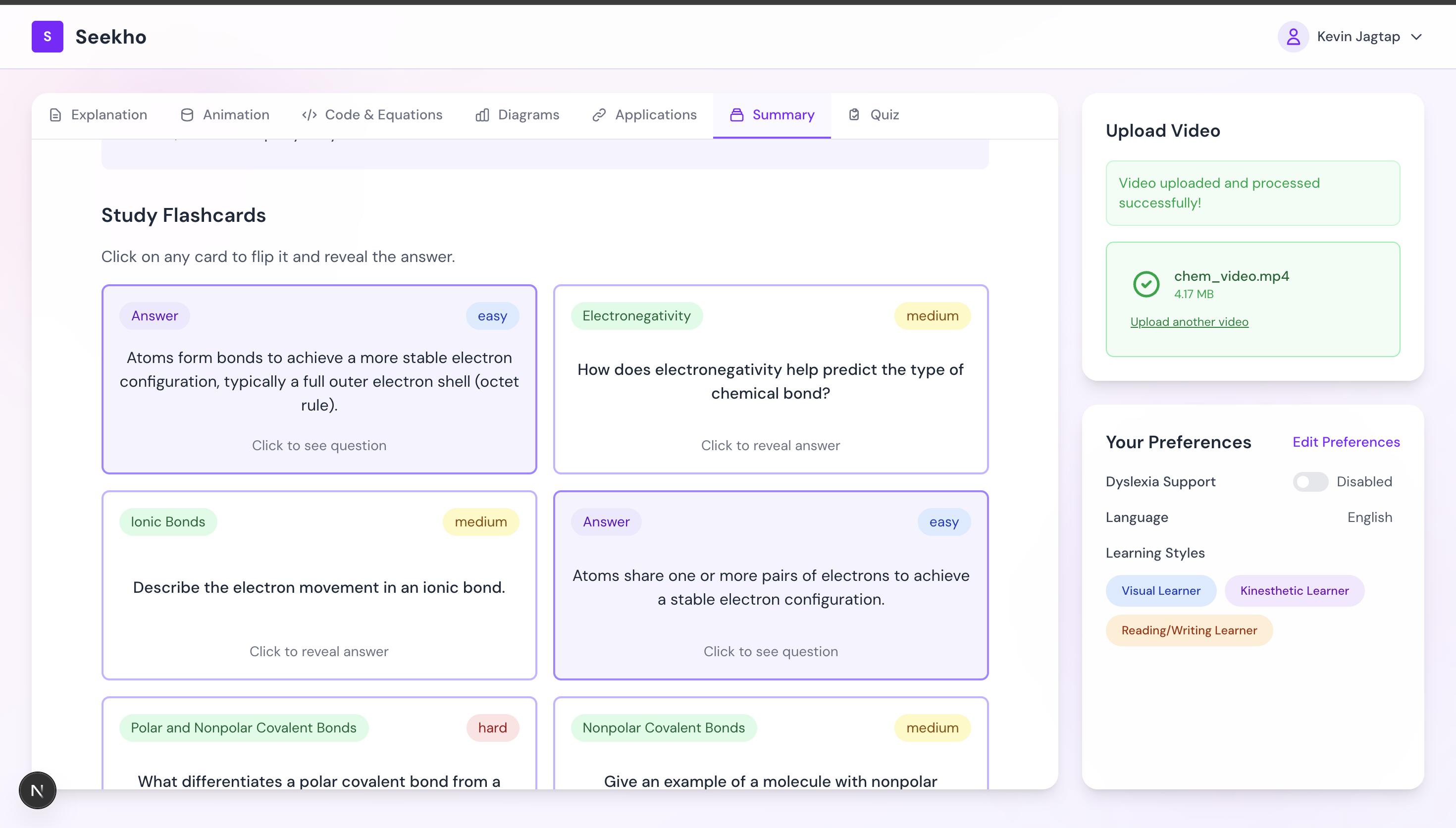This screenshot has height=828, width=1456.
Task: Click the Explanation document icon
Action: (x=55, y=115)
